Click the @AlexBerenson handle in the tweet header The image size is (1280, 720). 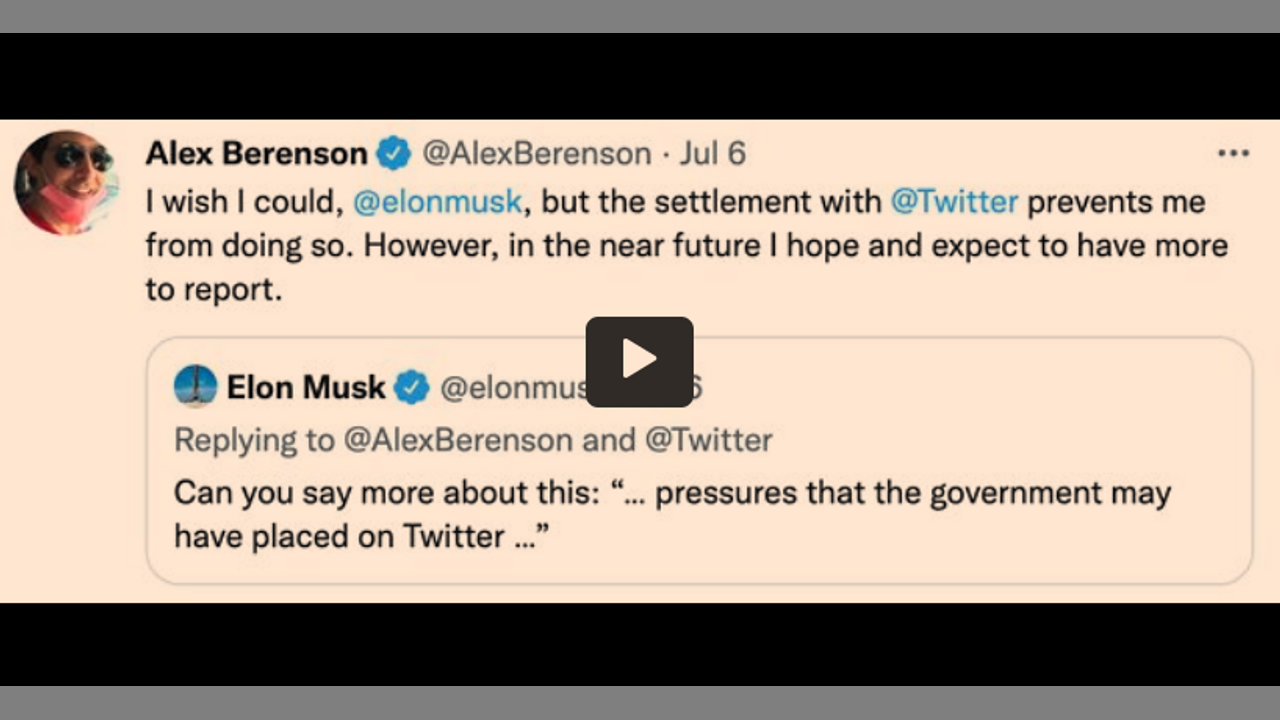point(536,154)
